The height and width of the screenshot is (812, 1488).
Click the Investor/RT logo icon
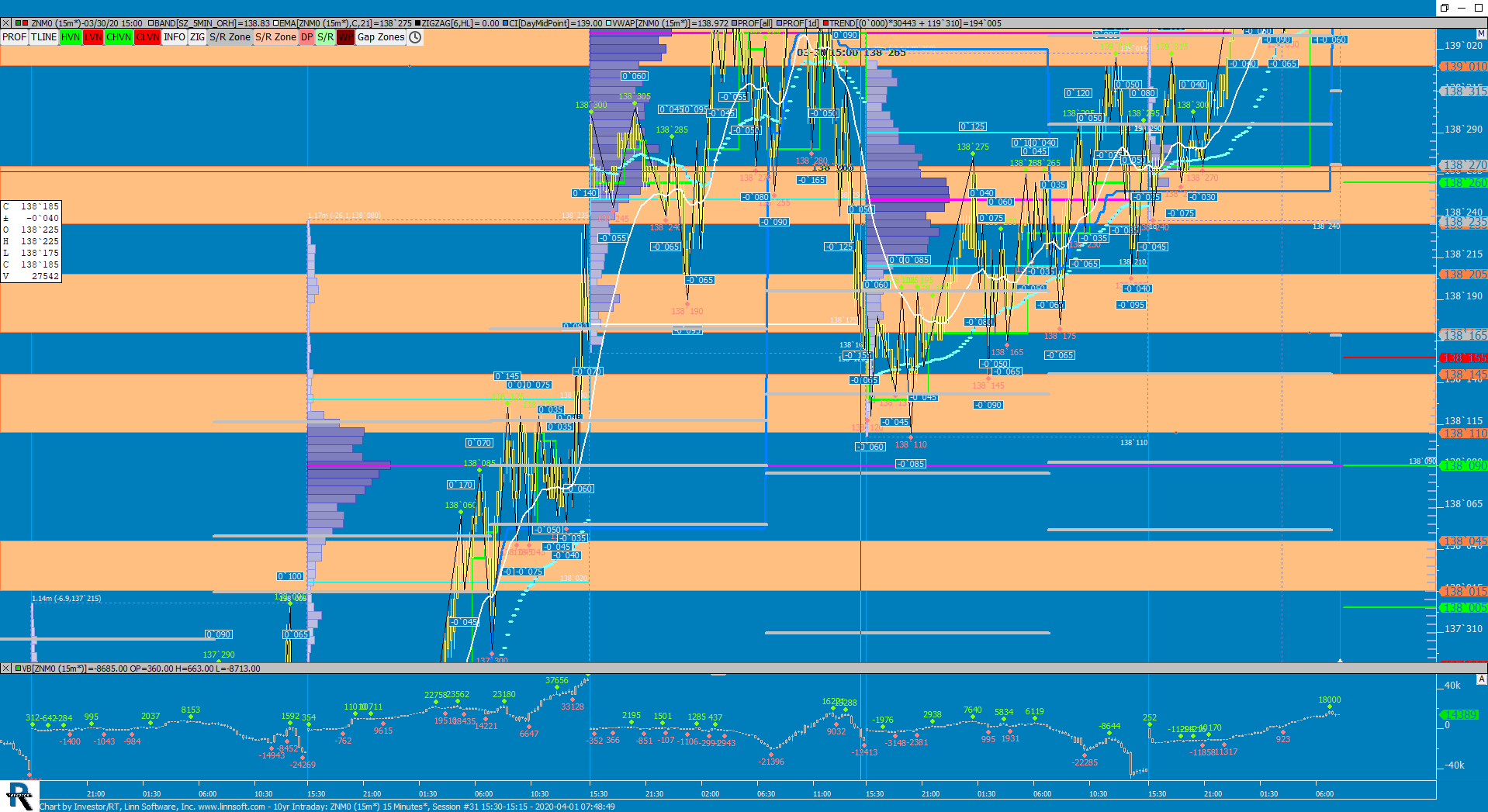click(x=19, y=796)
